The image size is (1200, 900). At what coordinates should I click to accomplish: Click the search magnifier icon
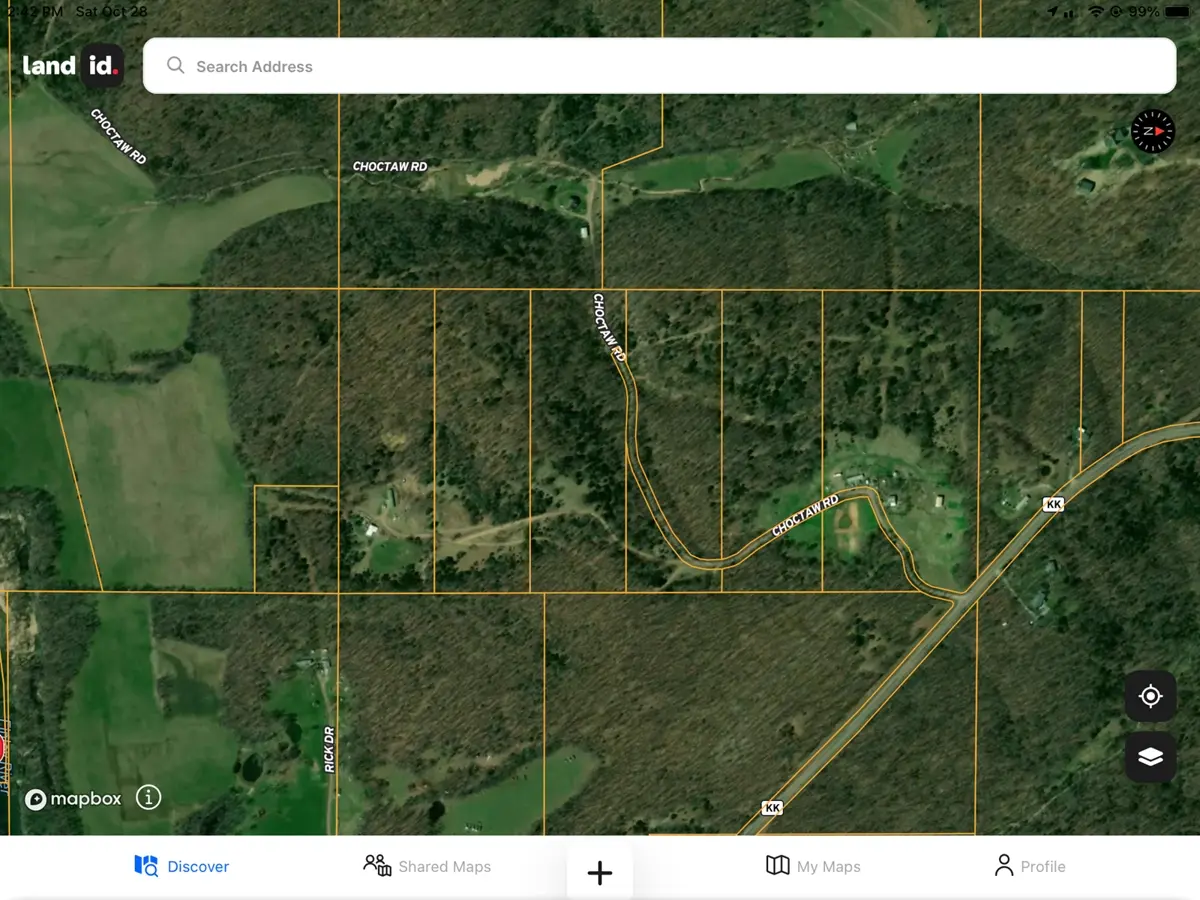[x=176, y=66]
